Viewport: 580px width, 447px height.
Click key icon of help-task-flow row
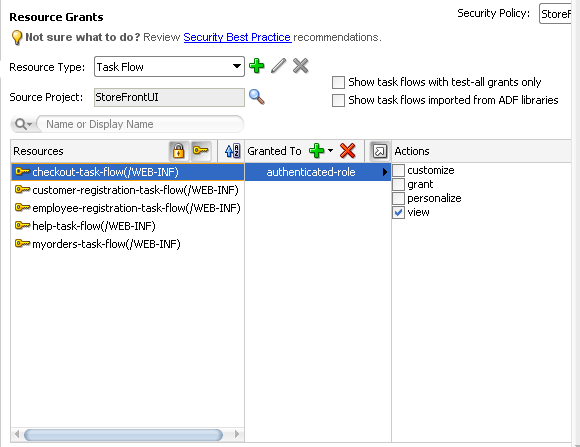click(22, 226)
